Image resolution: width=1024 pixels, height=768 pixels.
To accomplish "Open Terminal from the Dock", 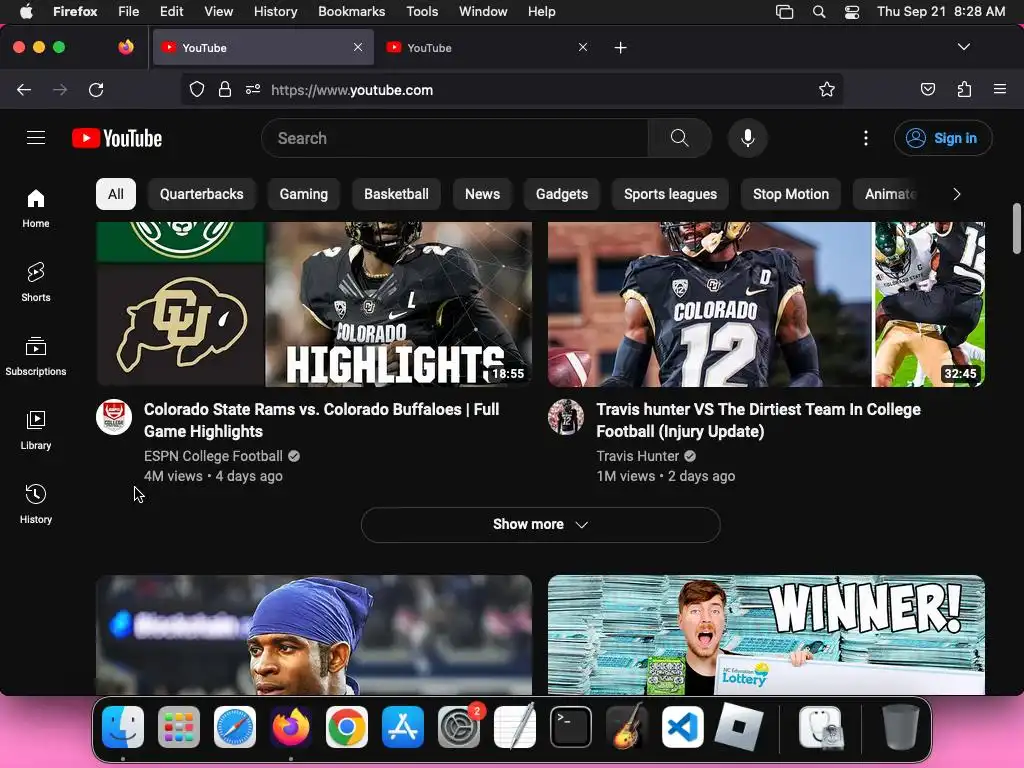I will coord(571,727).
